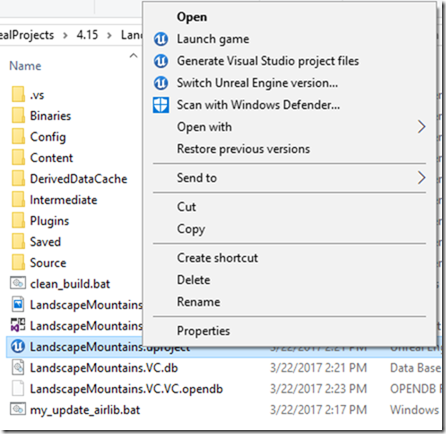Click Open in the context menu
Screen dimensions: 446x434
192,17
